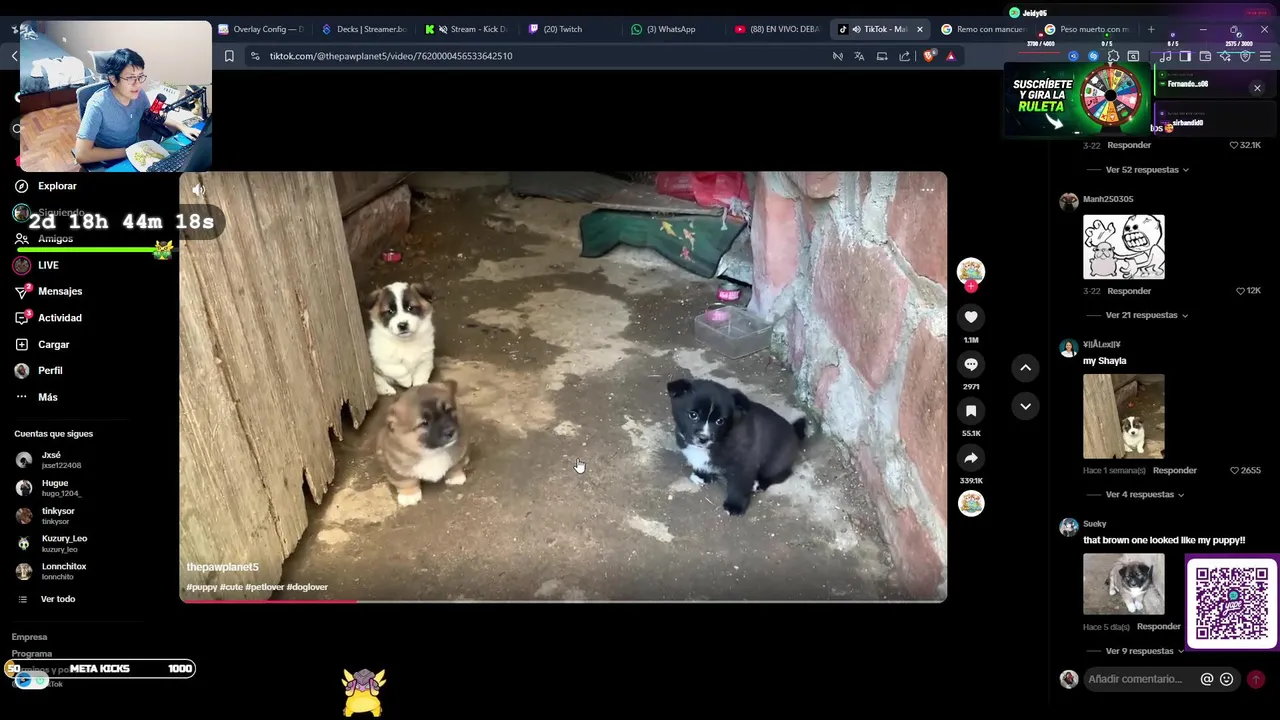
Task: Share the video using the arrow icon
Action: 970,458
